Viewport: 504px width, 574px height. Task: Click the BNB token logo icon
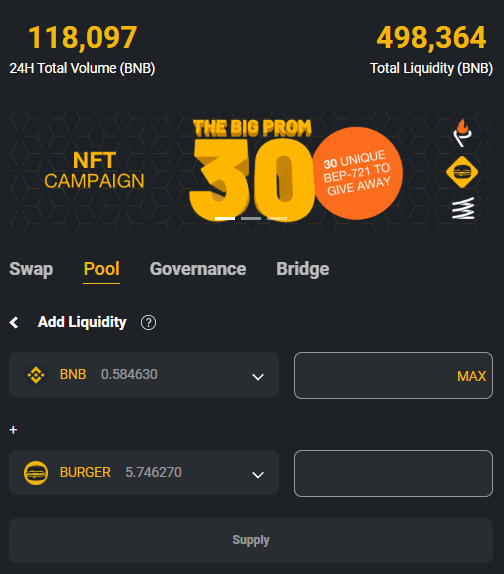[x=36, y=375]
